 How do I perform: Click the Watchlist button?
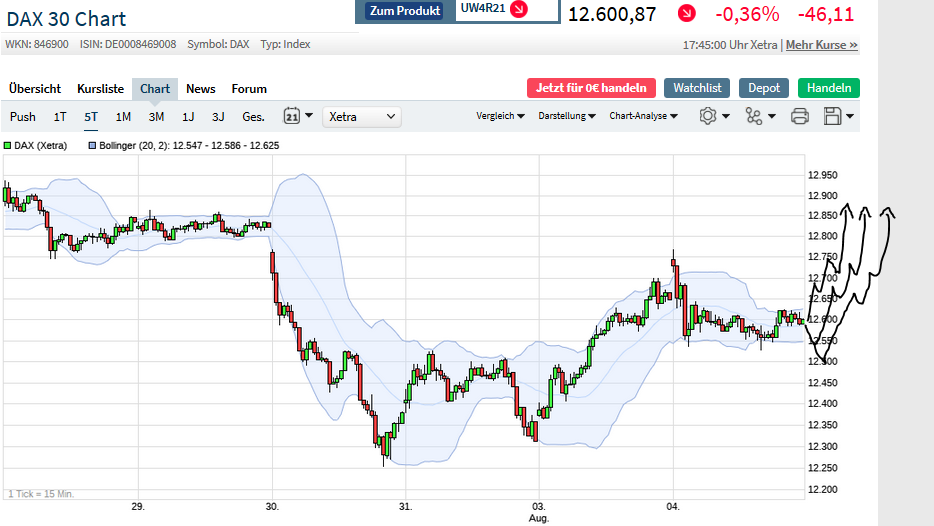click(x=697, y=88)
